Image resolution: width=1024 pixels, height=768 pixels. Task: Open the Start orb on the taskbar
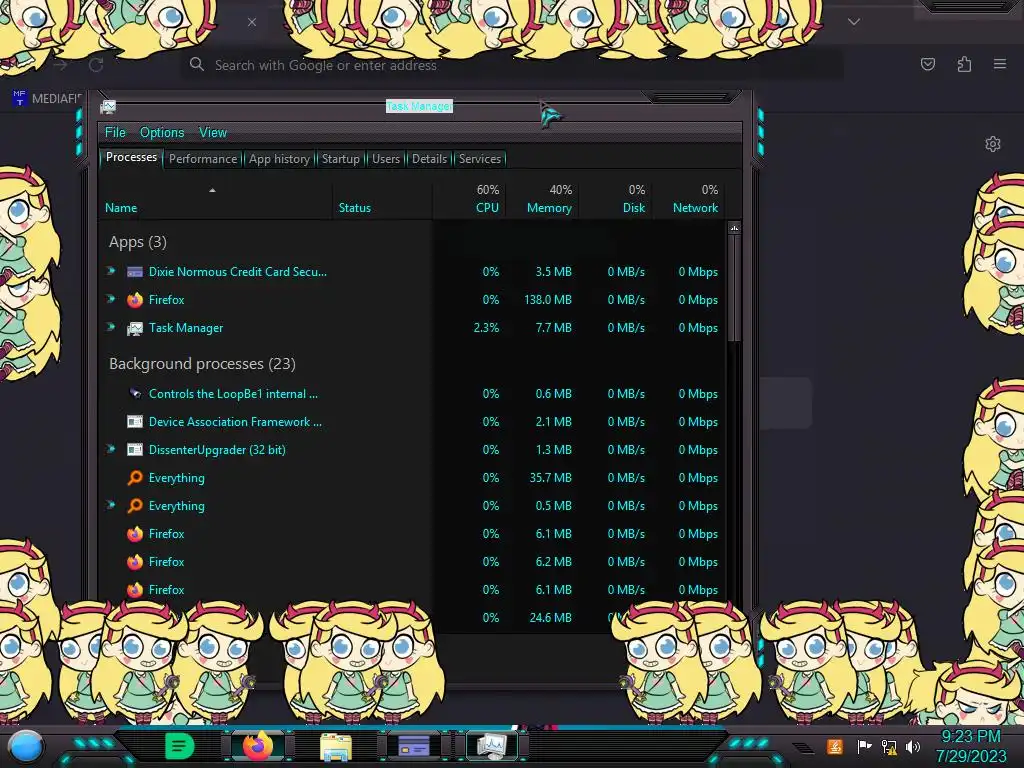click(26, 747)
